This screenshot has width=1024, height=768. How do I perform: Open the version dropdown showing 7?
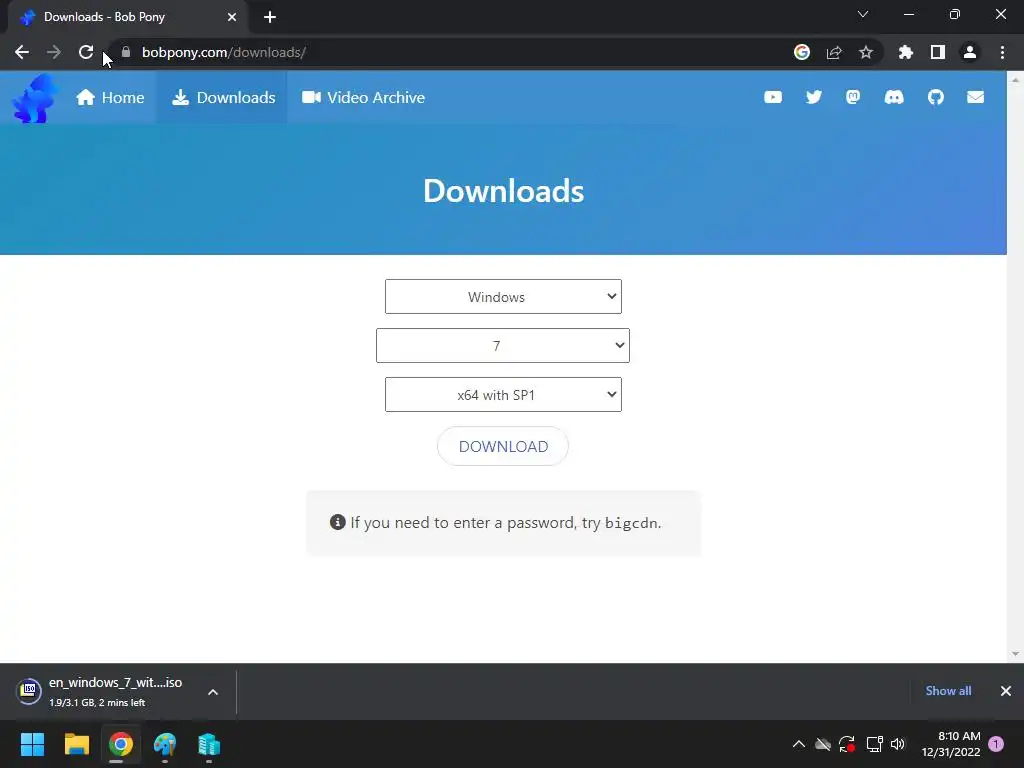click(x=503, y=345)
